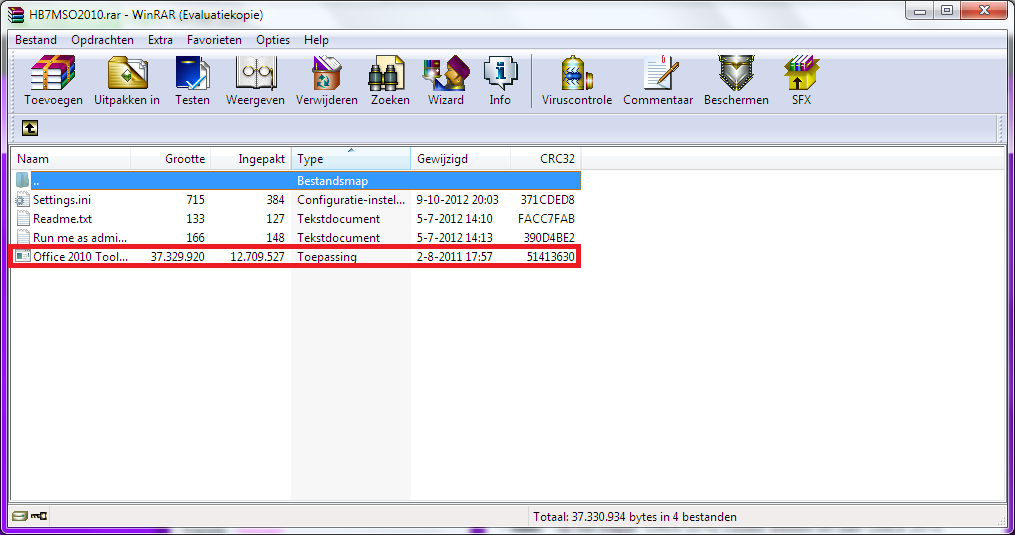Open the Bestand menu
This screenshot has width=1015, height=535.
(x=36, y=40)
